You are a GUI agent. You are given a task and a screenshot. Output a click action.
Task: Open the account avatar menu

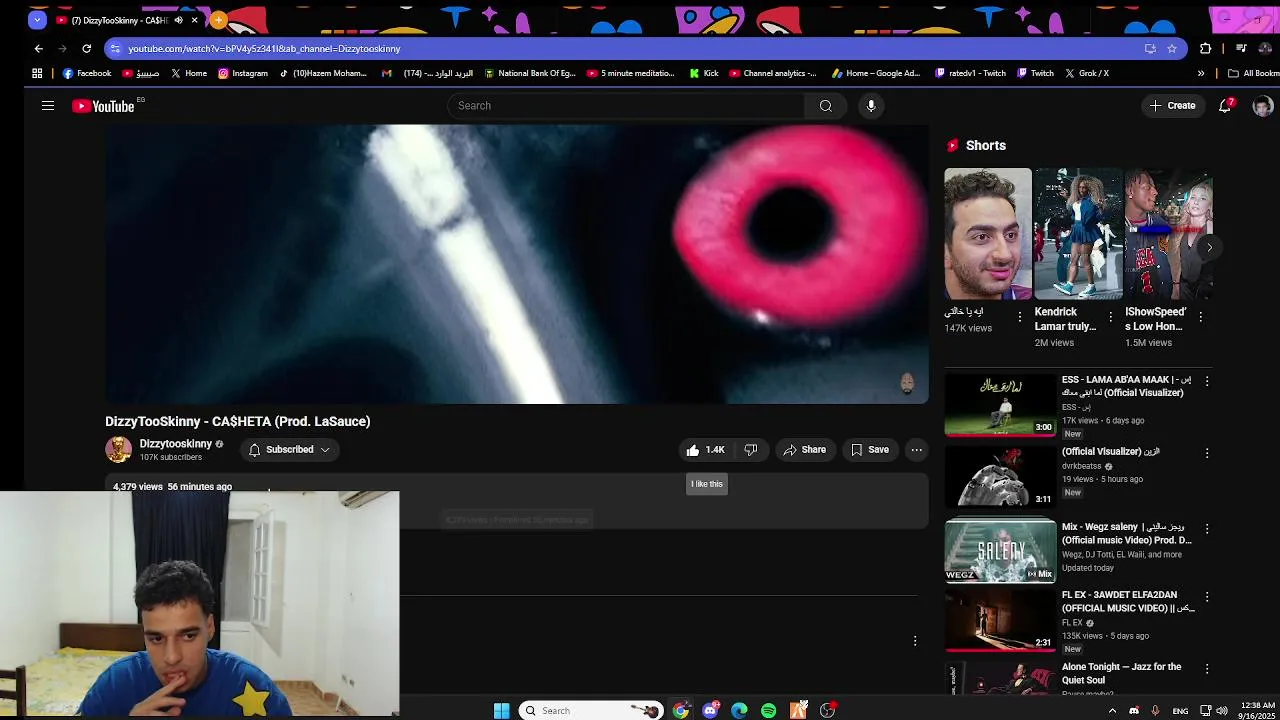tap(1262, 106)
